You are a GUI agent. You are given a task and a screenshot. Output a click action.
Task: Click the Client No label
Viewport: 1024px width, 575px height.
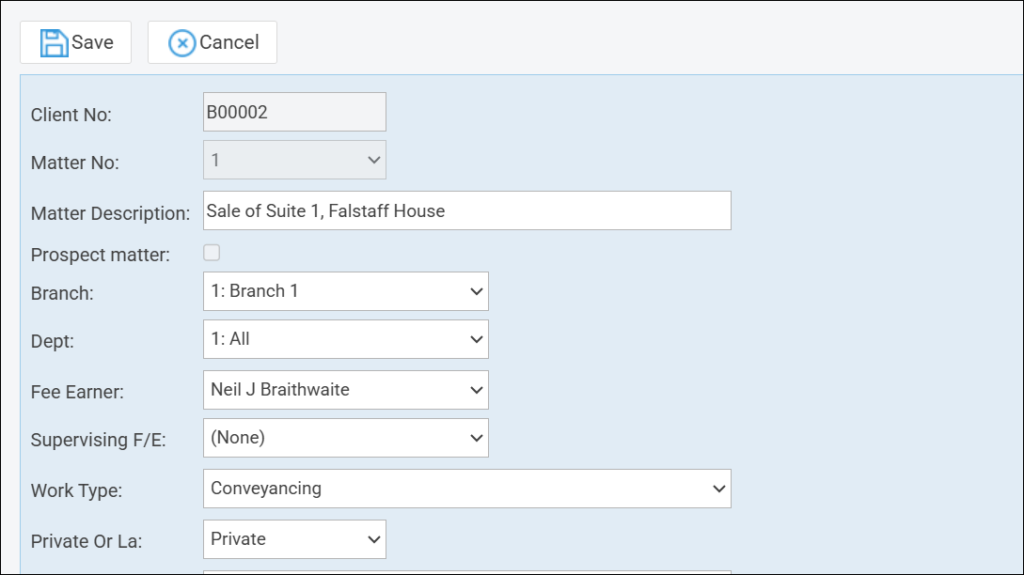71,115
